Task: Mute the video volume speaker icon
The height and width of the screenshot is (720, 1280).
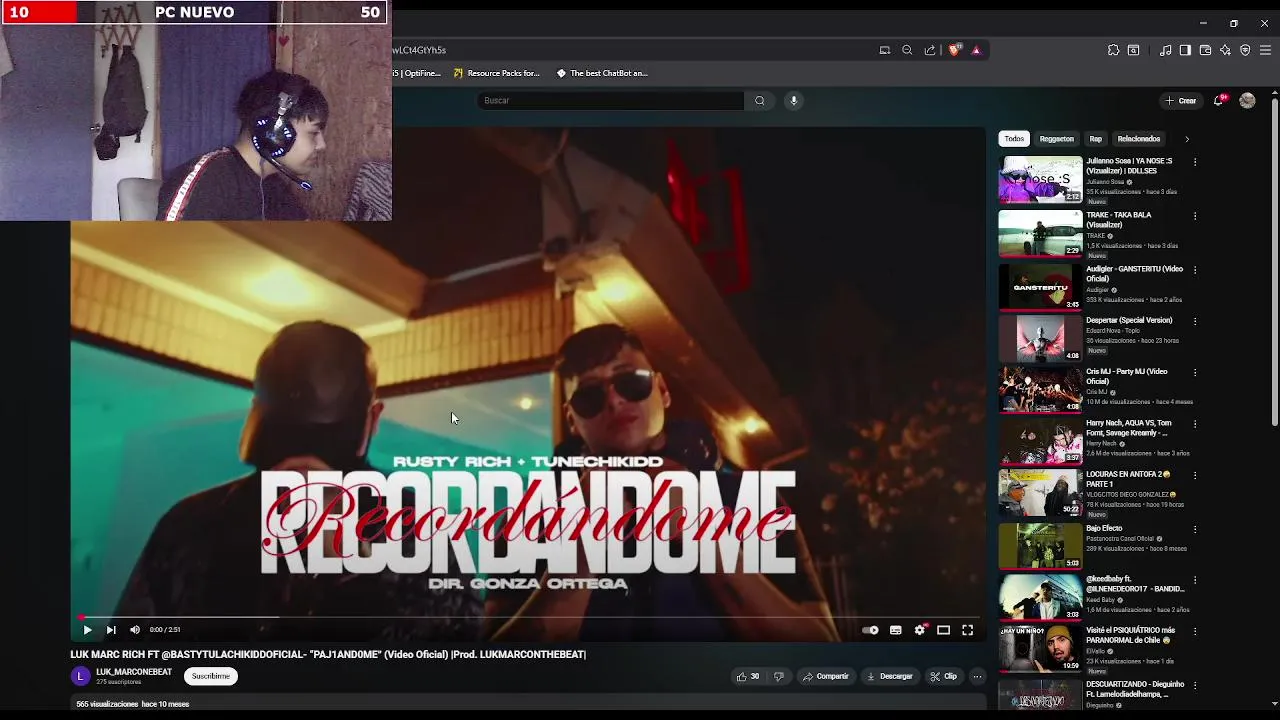Action: [x=135, y=630]
